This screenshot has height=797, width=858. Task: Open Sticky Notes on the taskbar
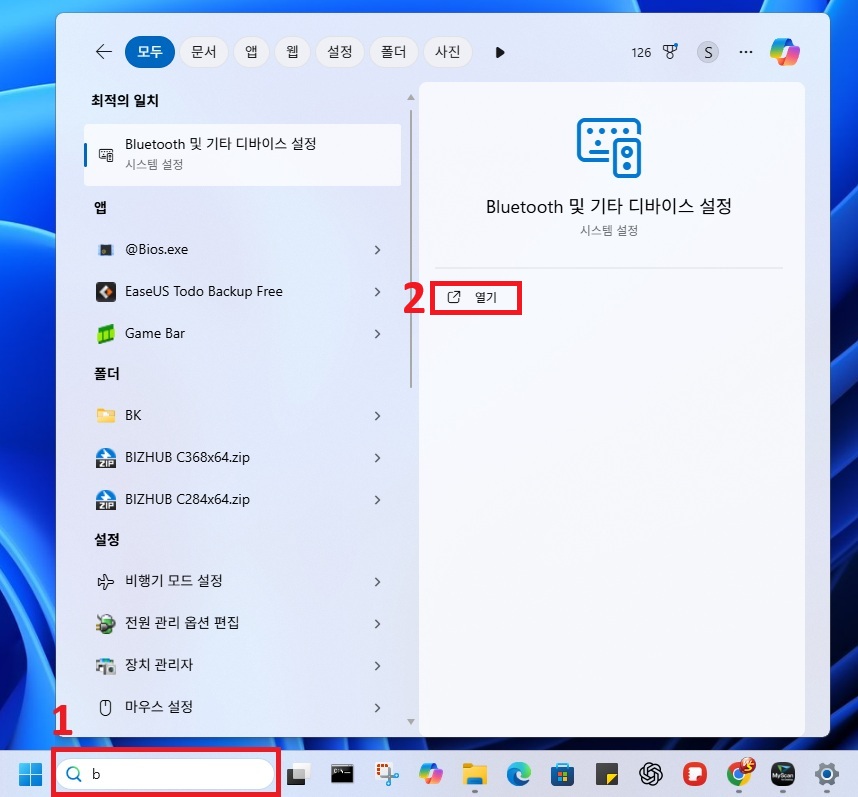[606, 774]
